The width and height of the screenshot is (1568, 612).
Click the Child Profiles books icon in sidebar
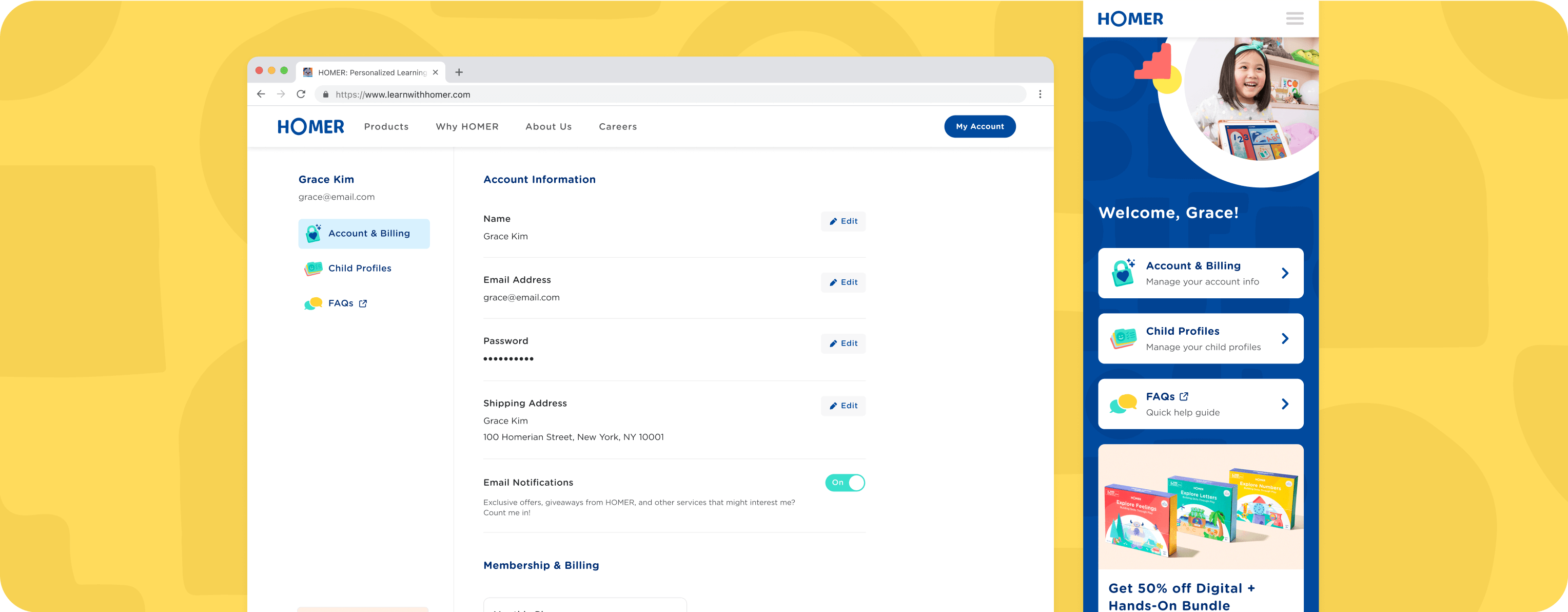[313, 268]
